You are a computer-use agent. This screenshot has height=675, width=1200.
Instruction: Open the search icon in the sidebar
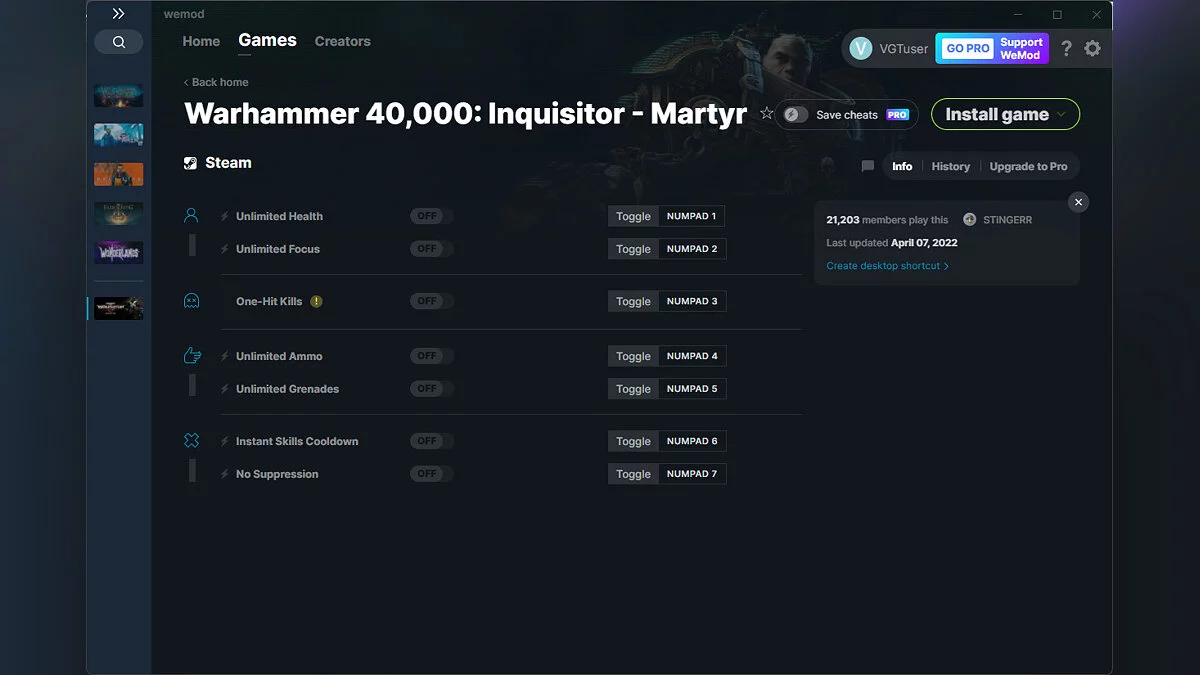pyautogui.click(x=118, y=41)
